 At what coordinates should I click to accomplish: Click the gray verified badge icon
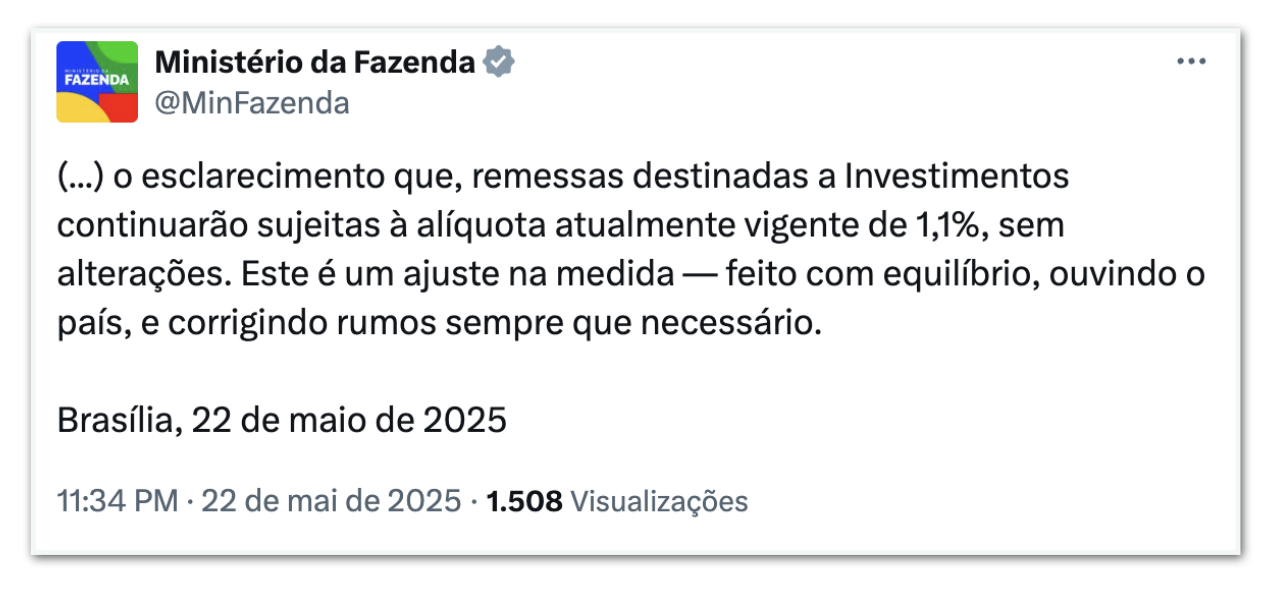tap(499, 63)
